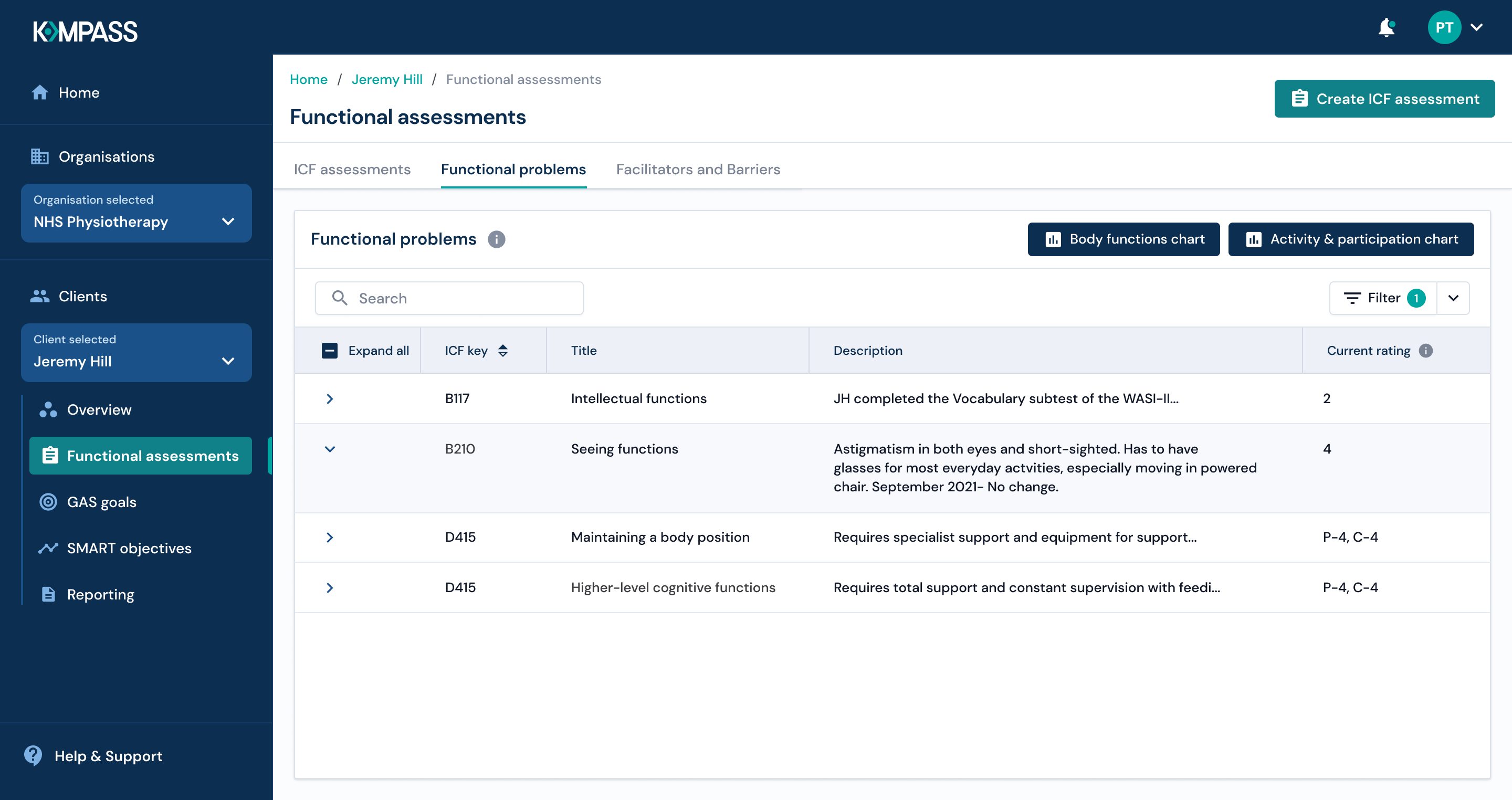Switch to the ICF assessments tab
Viewport: 1512px width, 800px height.
352,169
